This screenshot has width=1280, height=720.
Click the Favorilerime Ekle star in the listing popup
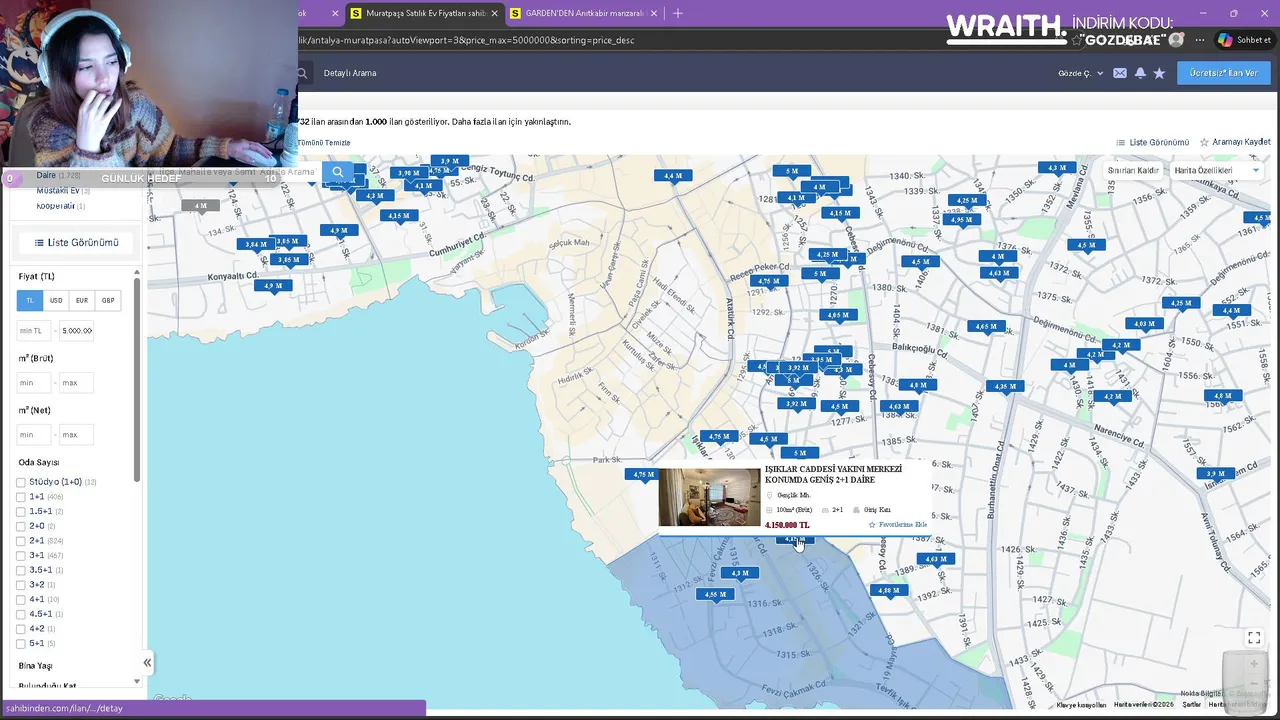pos(872,525)
